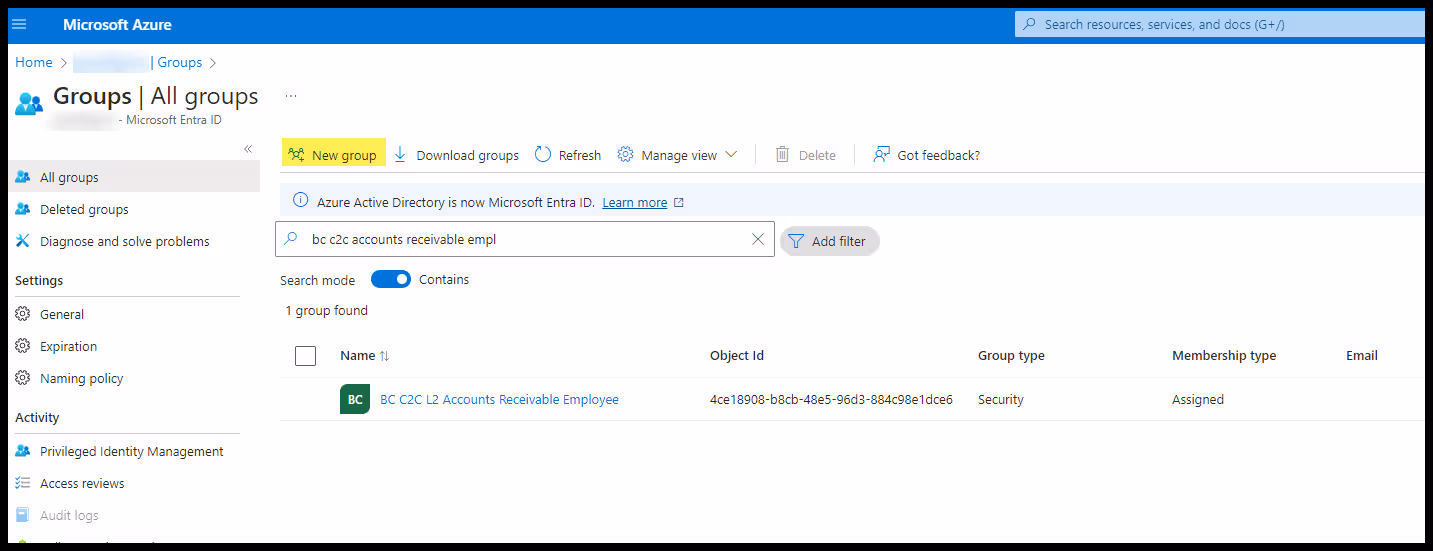Image resolution: width=1433 pixels, height=551 pixels.
Task: Click the Security group type cell
Action: click(1001, 399)
